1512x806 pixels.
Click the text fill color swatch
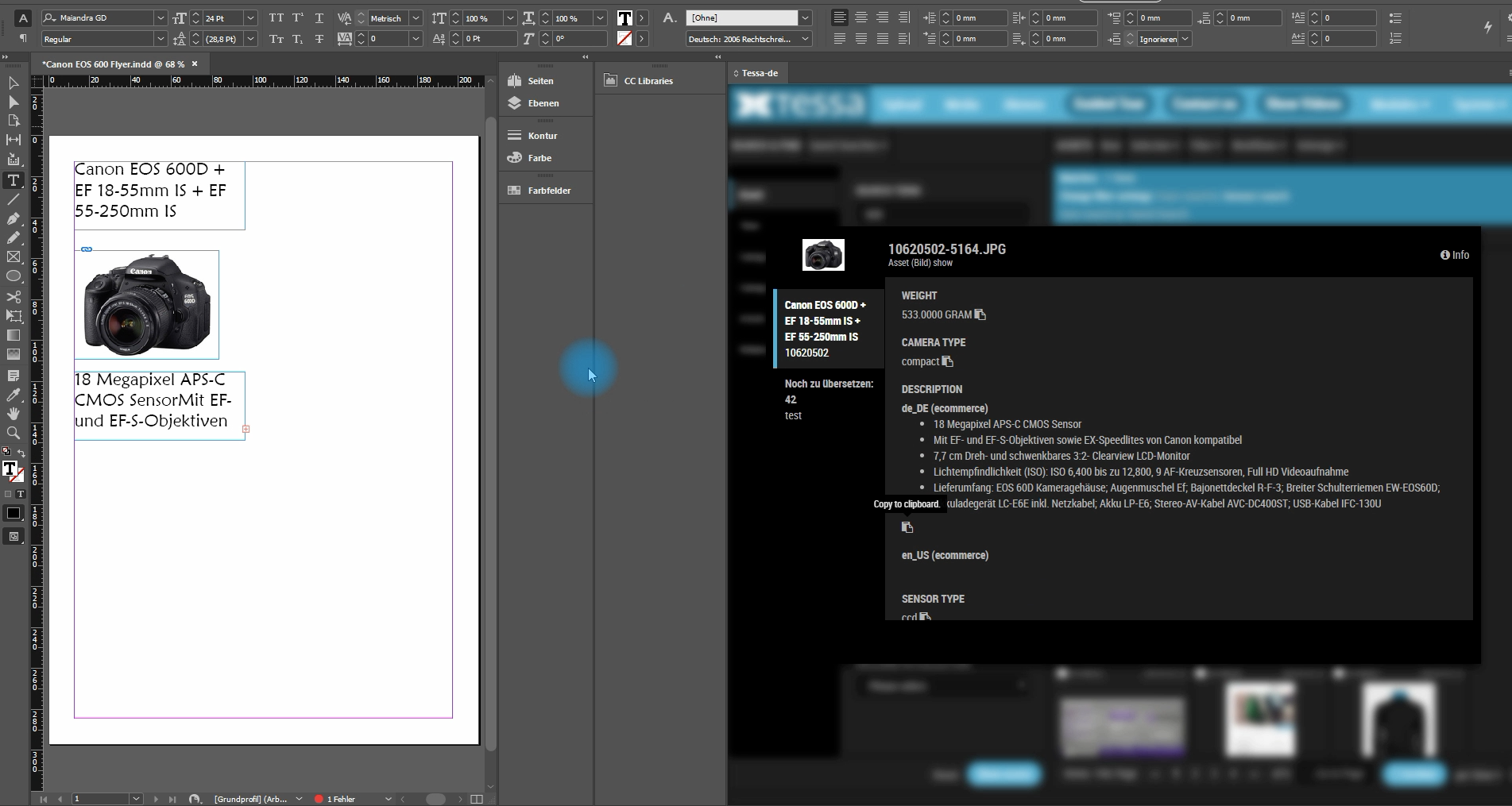tap(625, 17)
